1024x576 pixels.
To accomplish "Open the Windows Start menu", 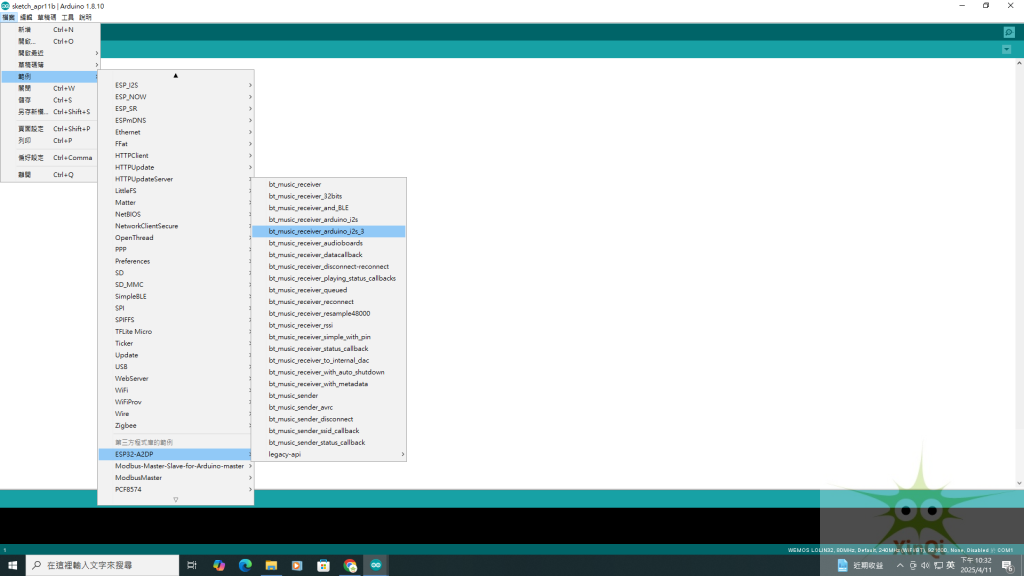I will (x=12, y=565).
